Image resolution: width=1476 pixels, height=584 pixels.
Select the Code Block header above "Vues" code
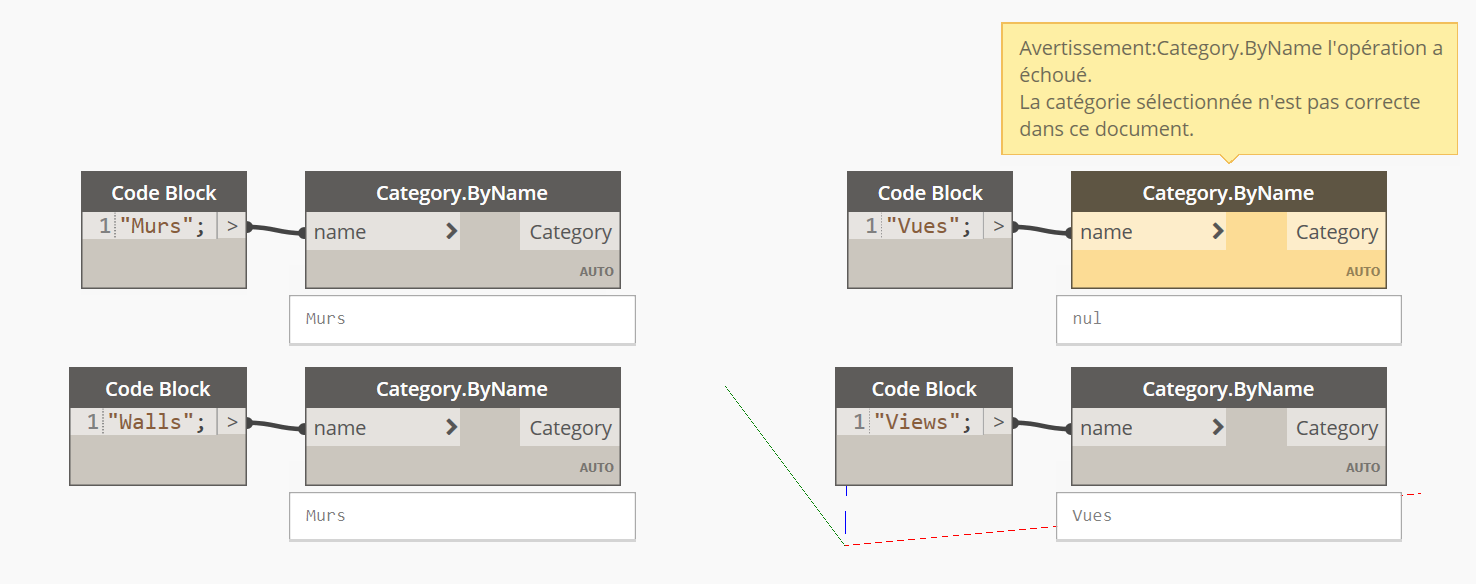(x=930, y=193)
